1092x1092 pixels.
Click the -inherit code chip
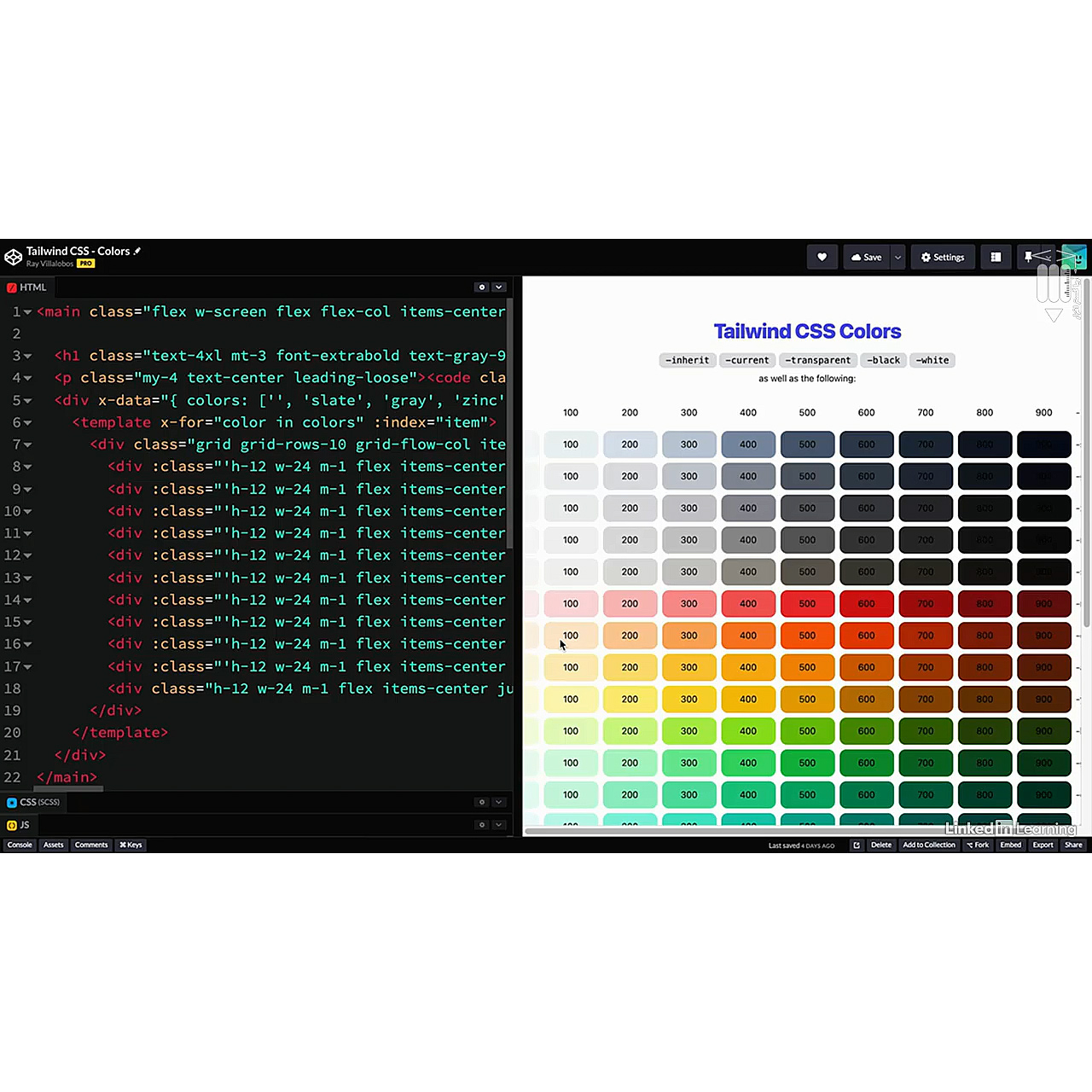(687, 360)
